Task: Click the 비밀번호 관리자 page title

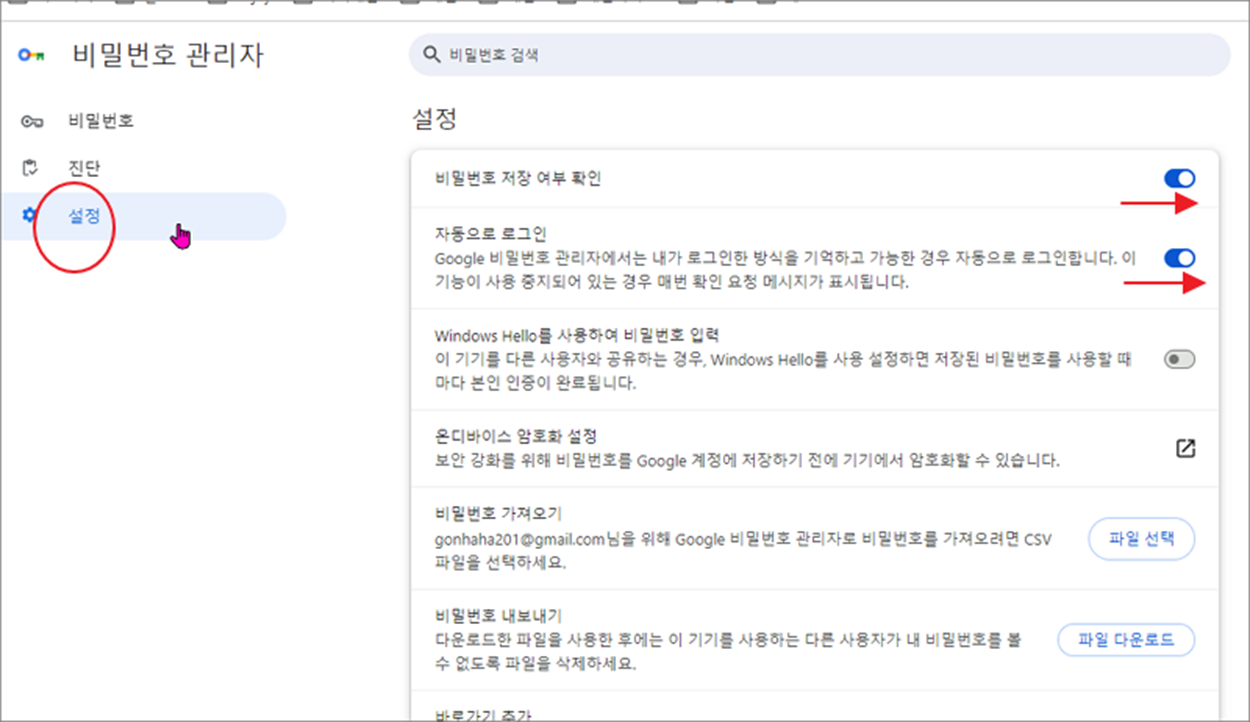Action: (x=168, y=55)
